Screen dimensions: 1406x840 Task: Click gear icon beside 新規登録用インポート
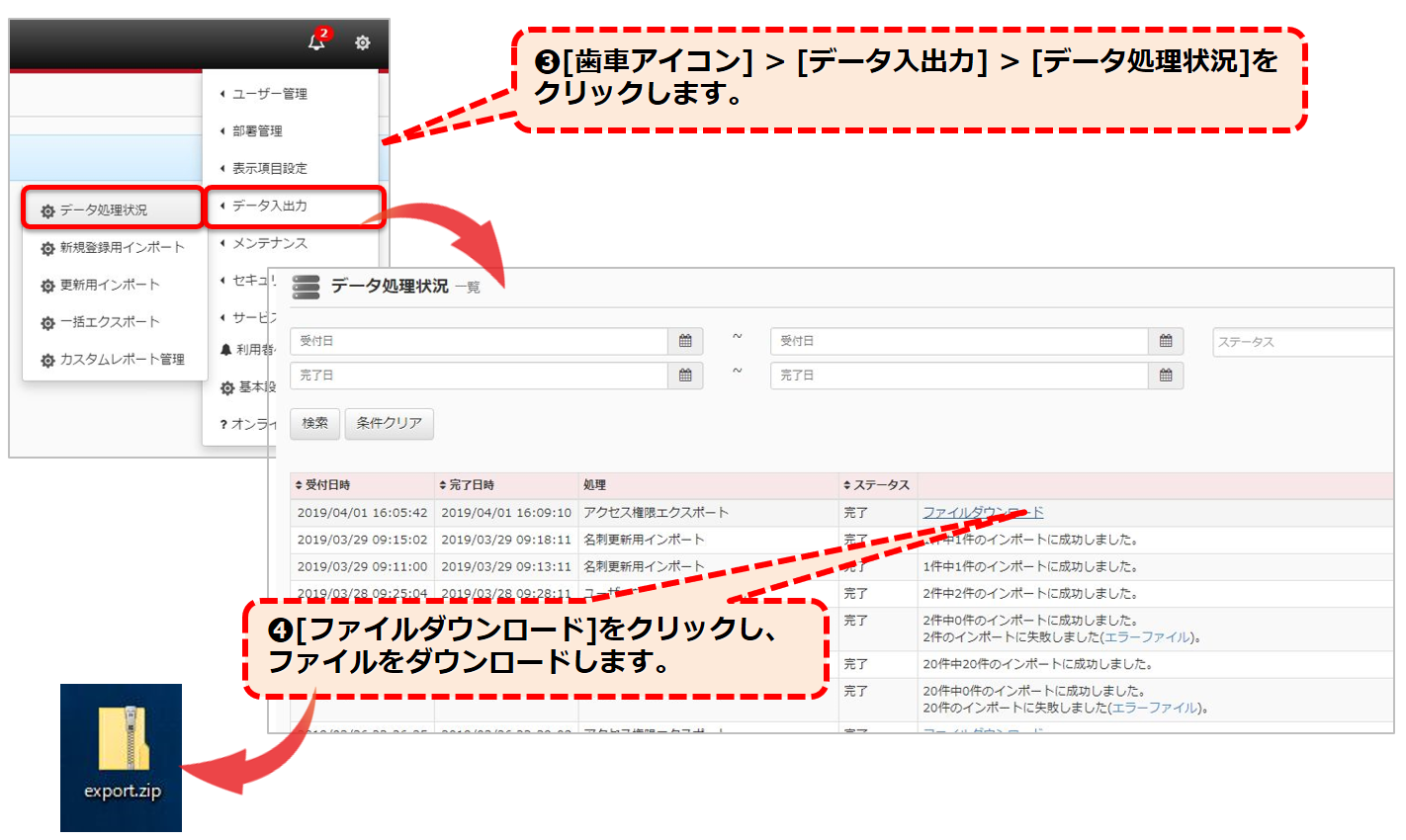[x=47, y=249]
